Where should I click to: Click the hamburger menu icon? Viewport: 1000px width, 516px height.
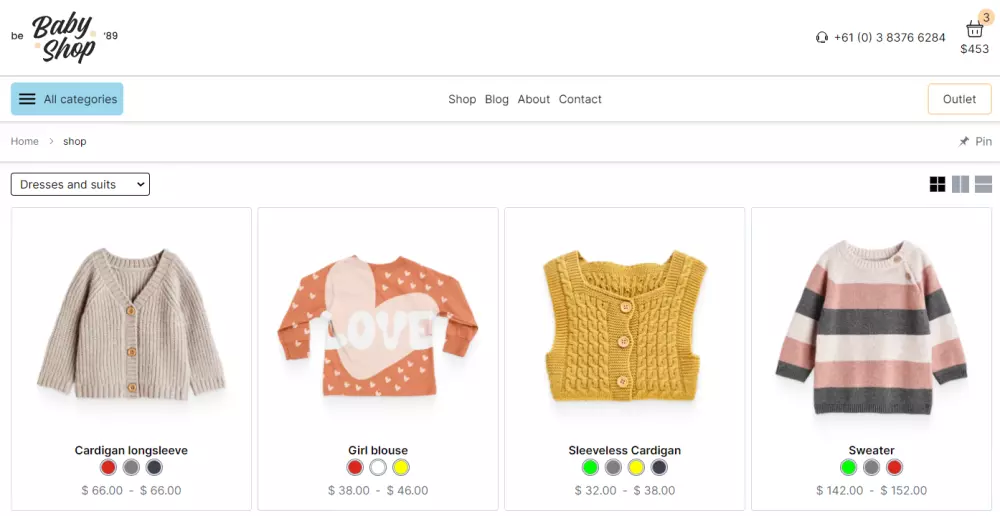click(x=27, y=99)
